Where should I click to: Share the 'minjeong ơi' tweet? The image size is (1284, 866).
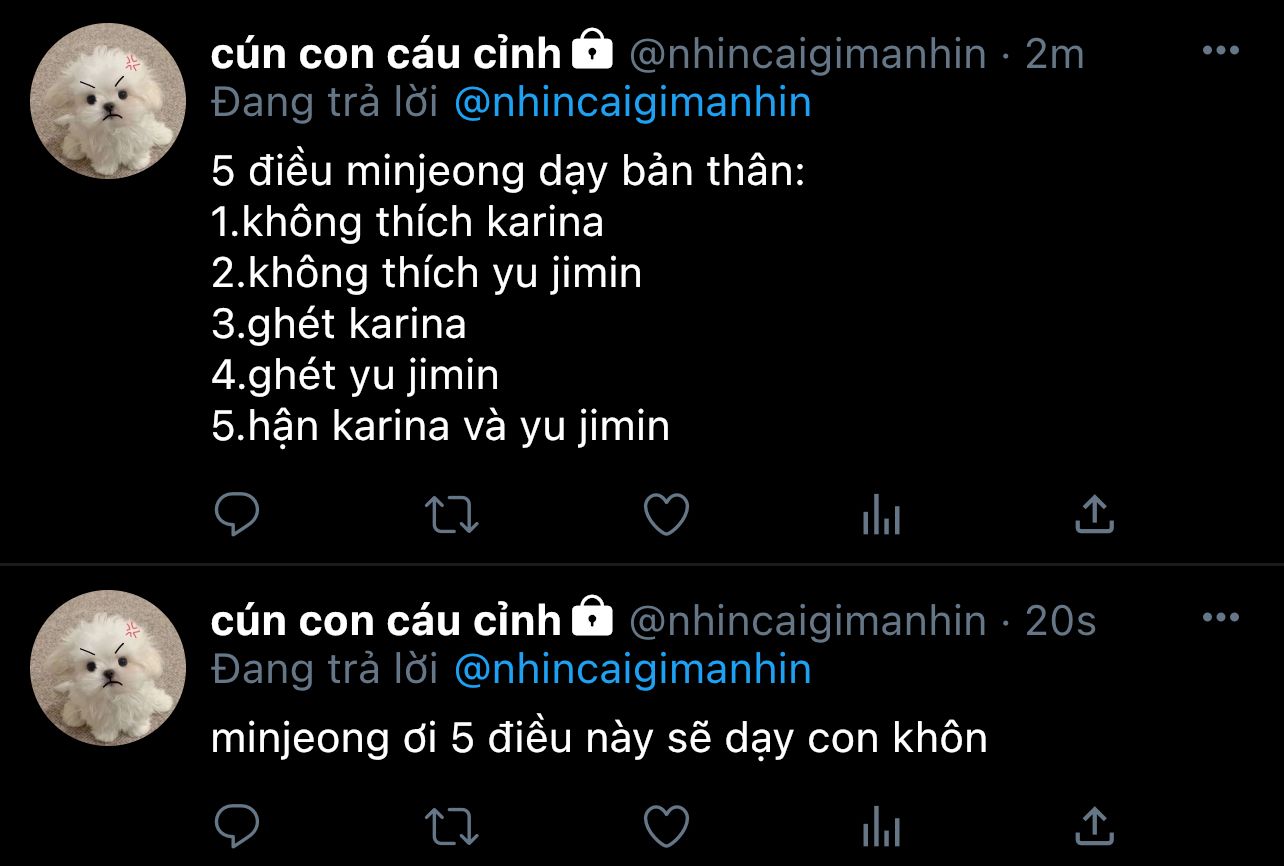click(x=1094, y=825)
